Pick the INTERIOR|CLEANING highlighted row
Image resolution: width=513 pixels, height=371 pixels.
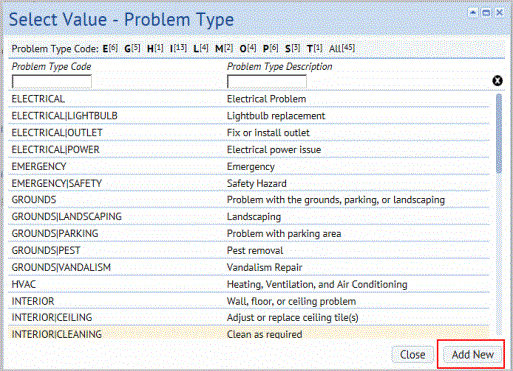[249, 333]
